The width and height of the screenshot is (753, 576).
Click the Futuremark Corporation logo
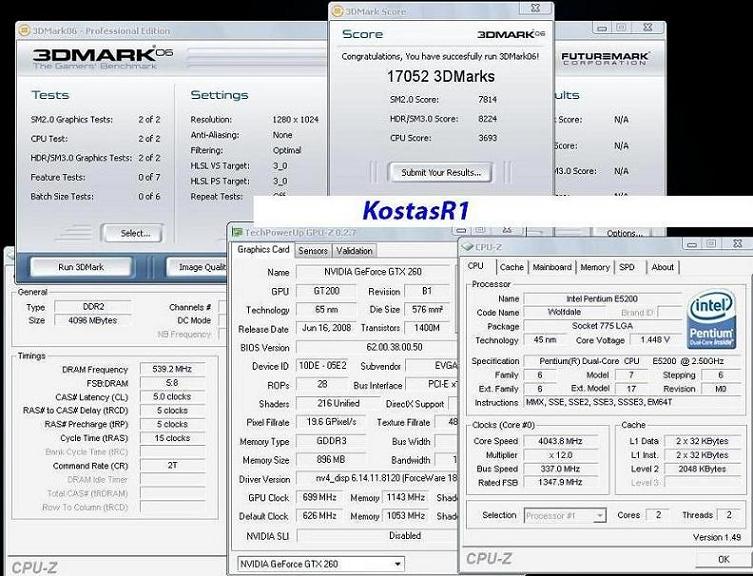tap(605, 59)
